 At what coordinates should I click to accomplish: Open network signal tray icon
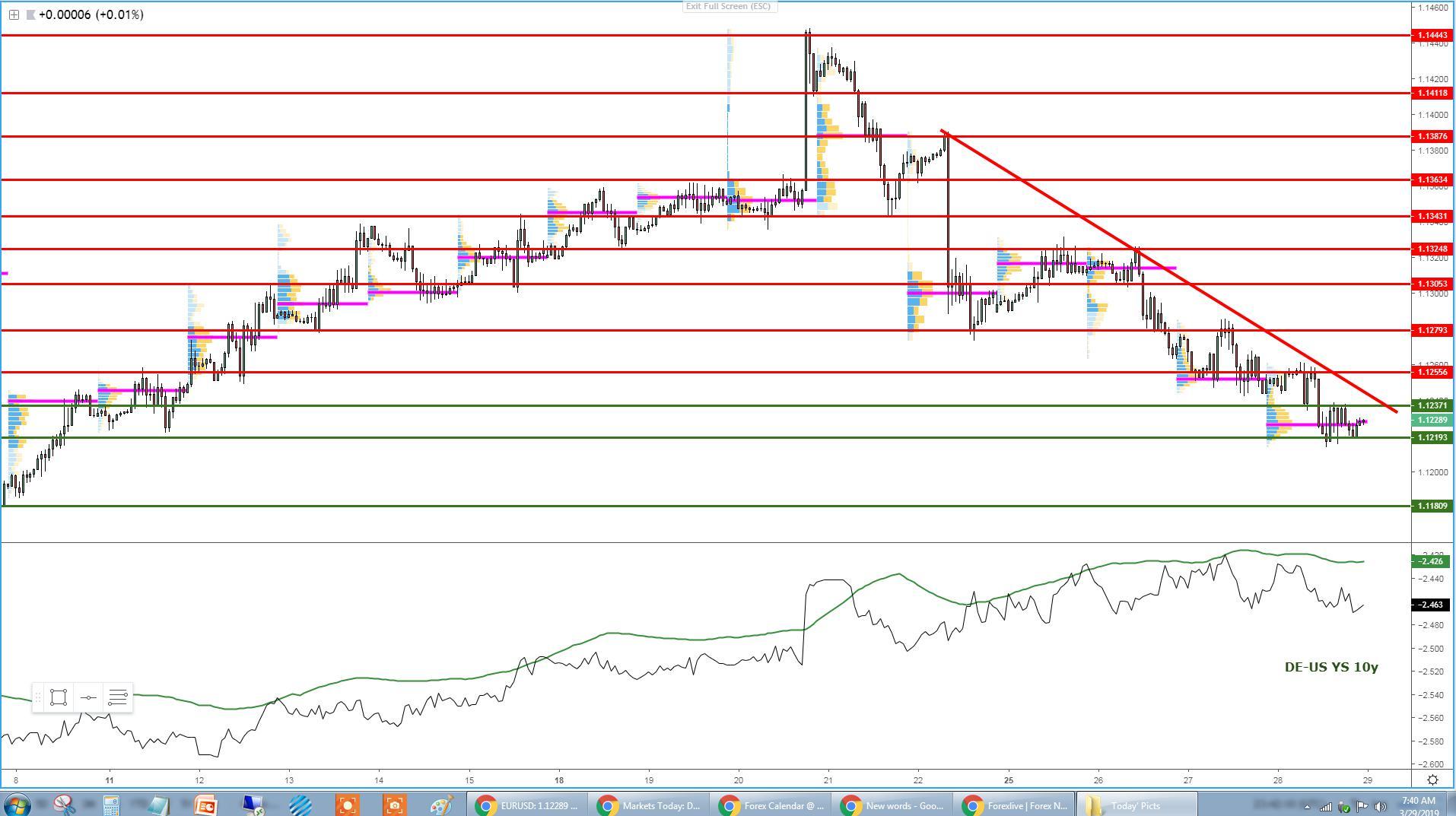pyautogui.click(x=1326, y=807)
